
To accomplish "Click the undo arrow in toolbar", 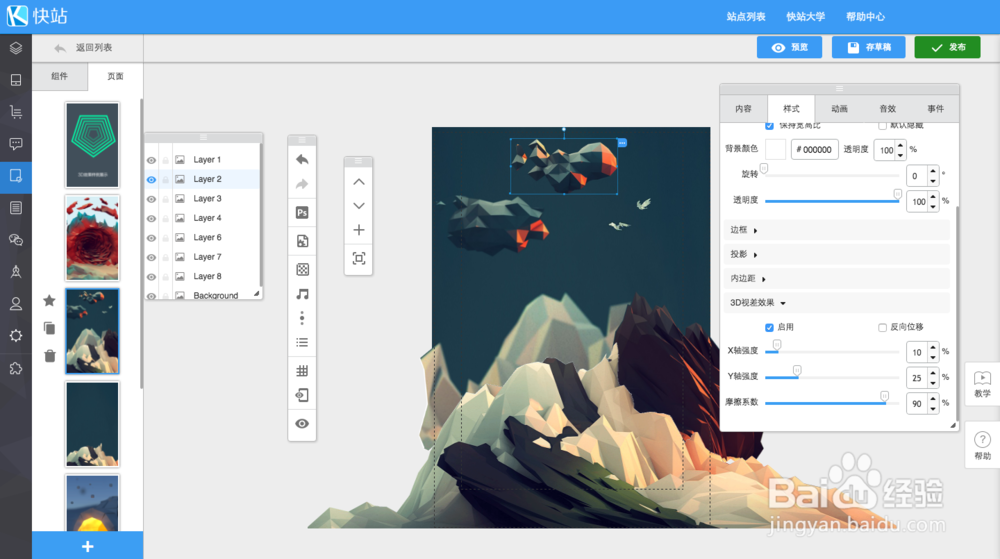I will click(x=302, y=159).
